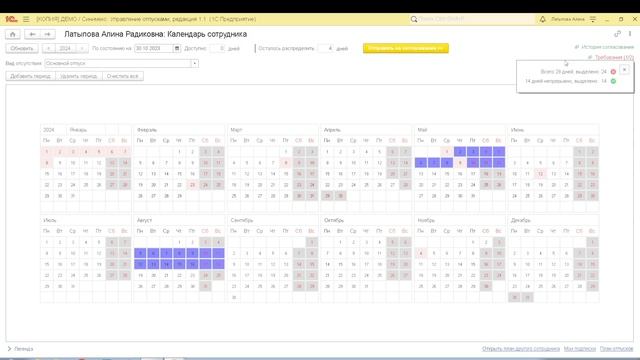The width and height of the screenshot is (640, 360).
Task: Click the green passed-requirement status icon
Action: pyautogui.click(x=613, y=81)
